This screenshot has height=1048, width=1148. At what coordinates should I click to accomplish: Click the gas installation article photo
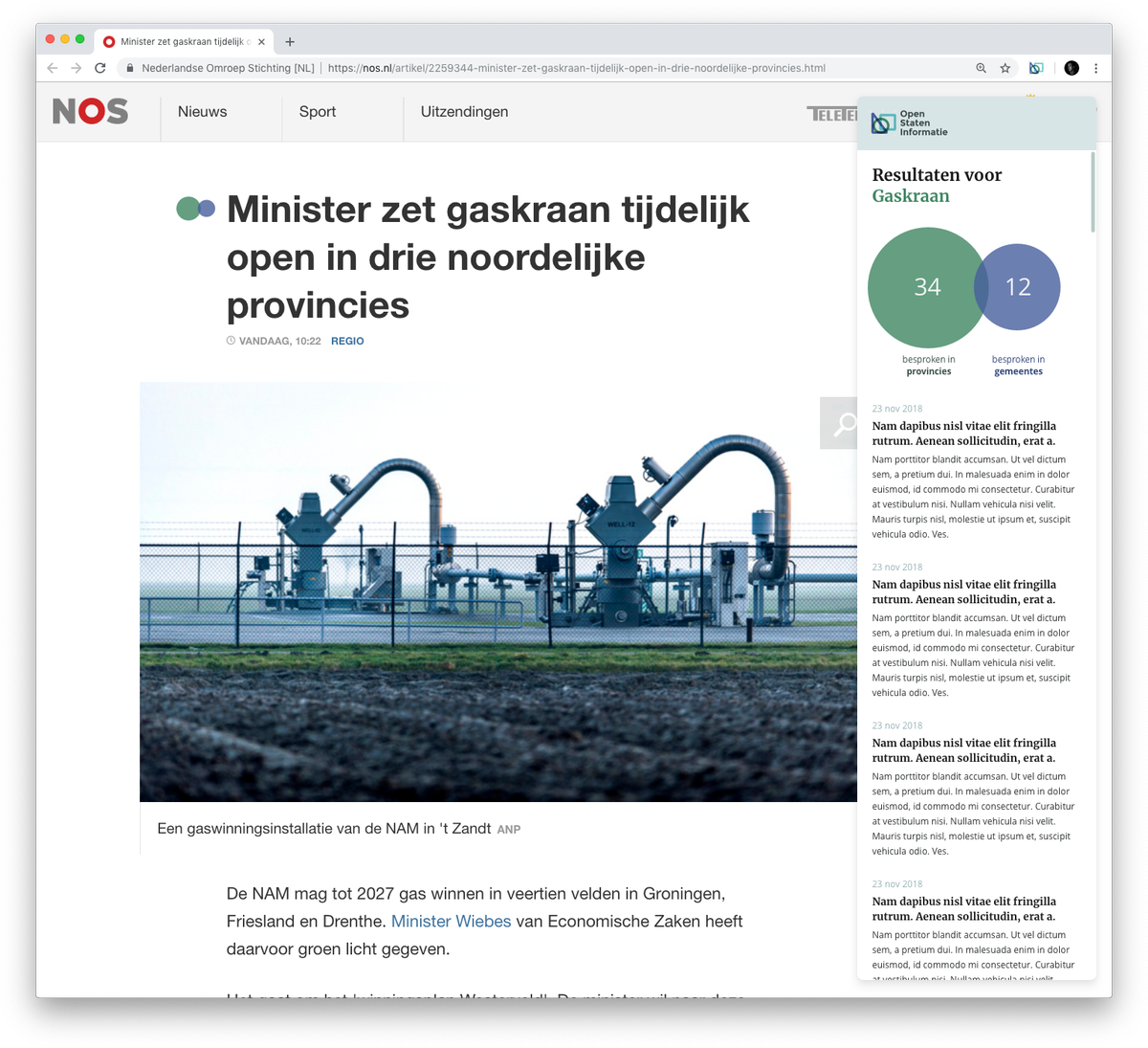tap(498, 591)
